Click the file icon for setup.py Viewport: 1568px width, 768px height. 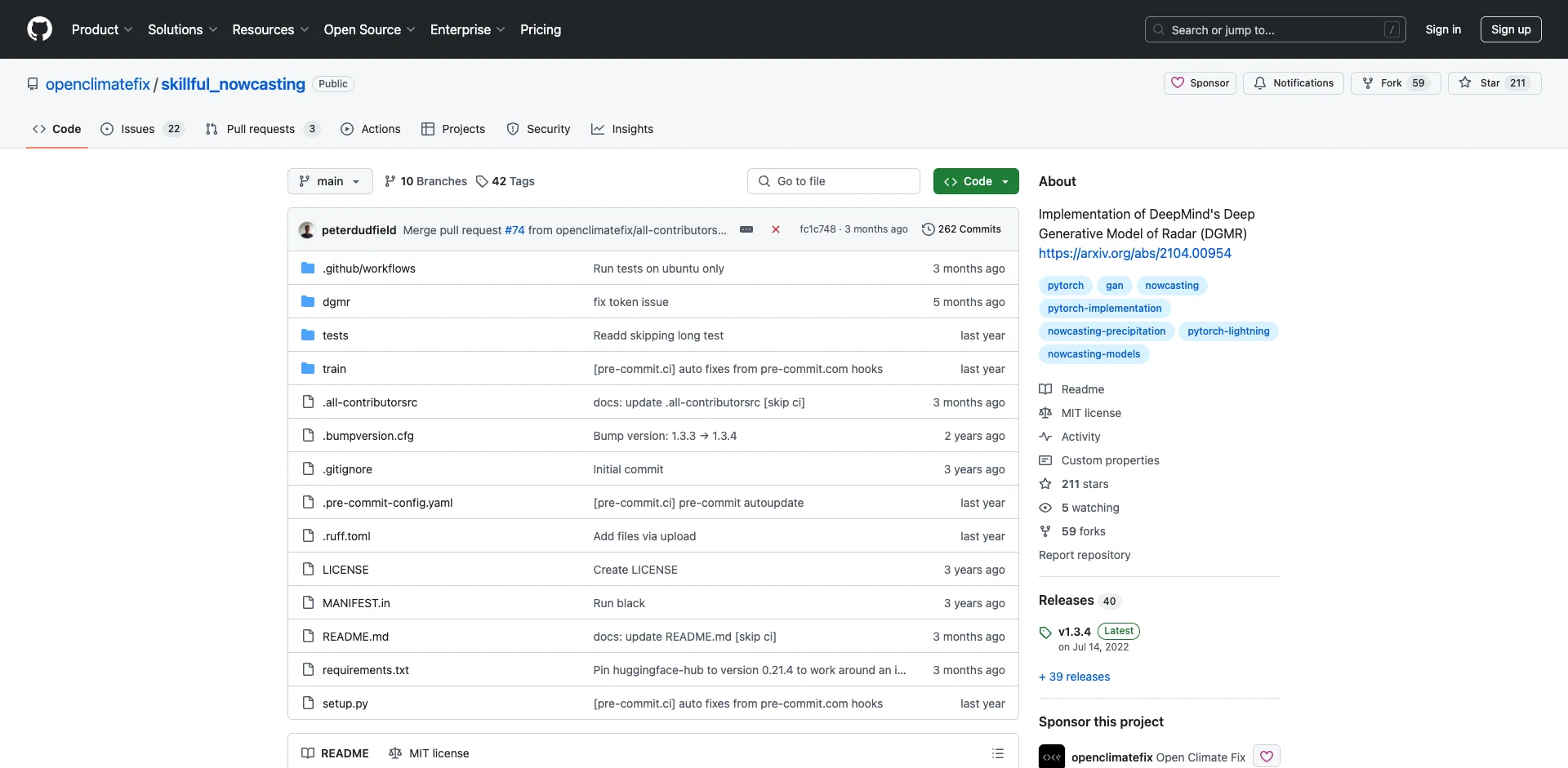[308, 703]
